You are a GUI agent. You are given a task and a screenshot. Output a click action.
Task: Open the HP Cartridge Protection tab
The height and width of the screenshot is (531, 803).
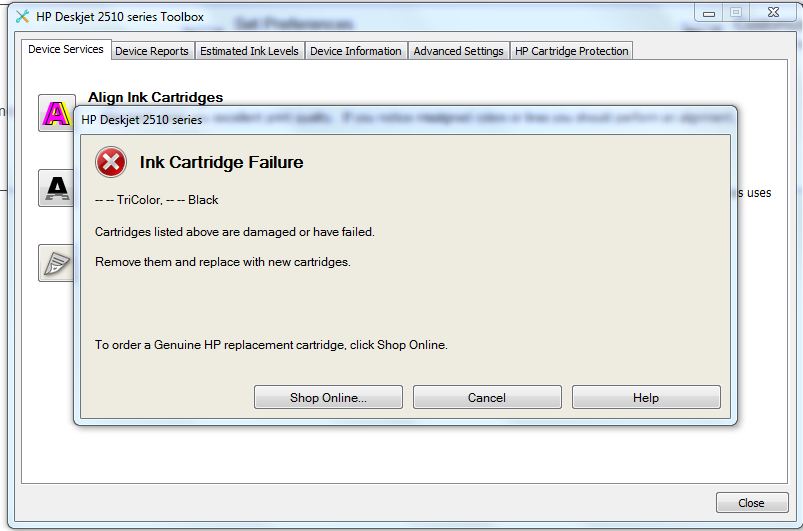[x=572, y=51]
